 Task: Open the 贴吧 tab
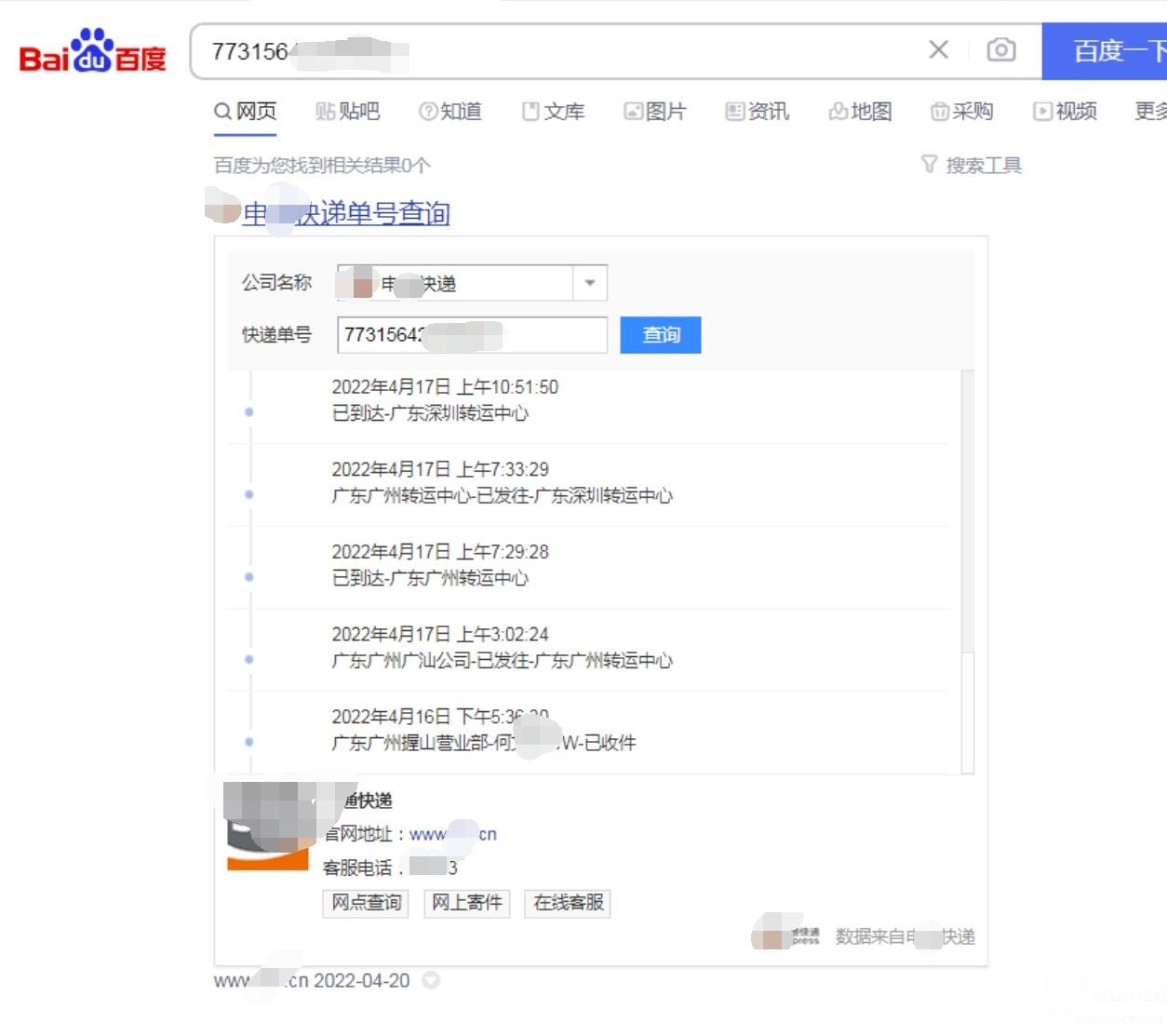click(347, 112)
